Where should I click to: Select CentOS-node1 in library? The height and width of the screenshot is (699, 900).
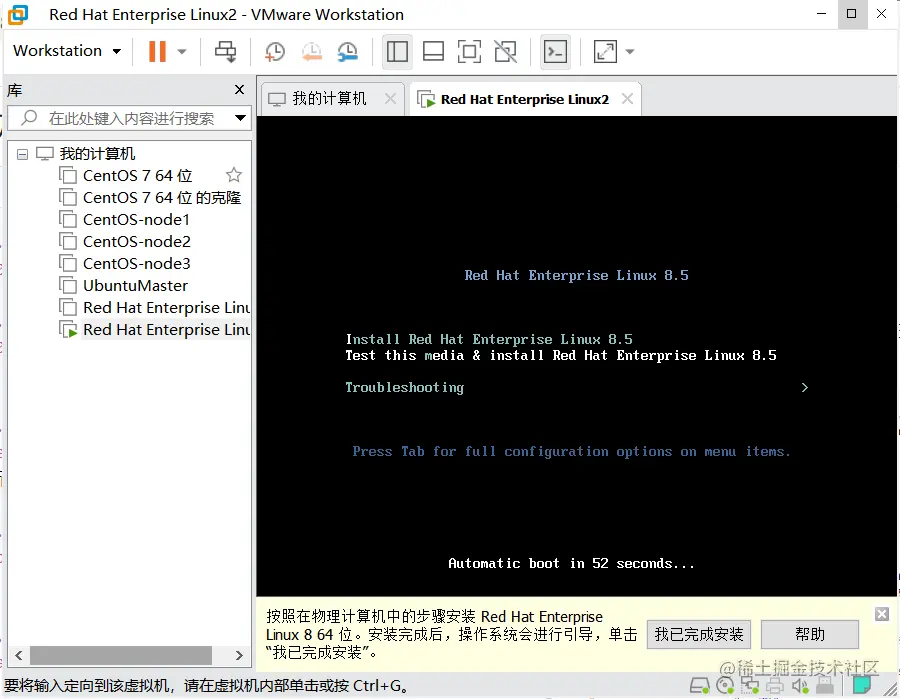(136, 219)
